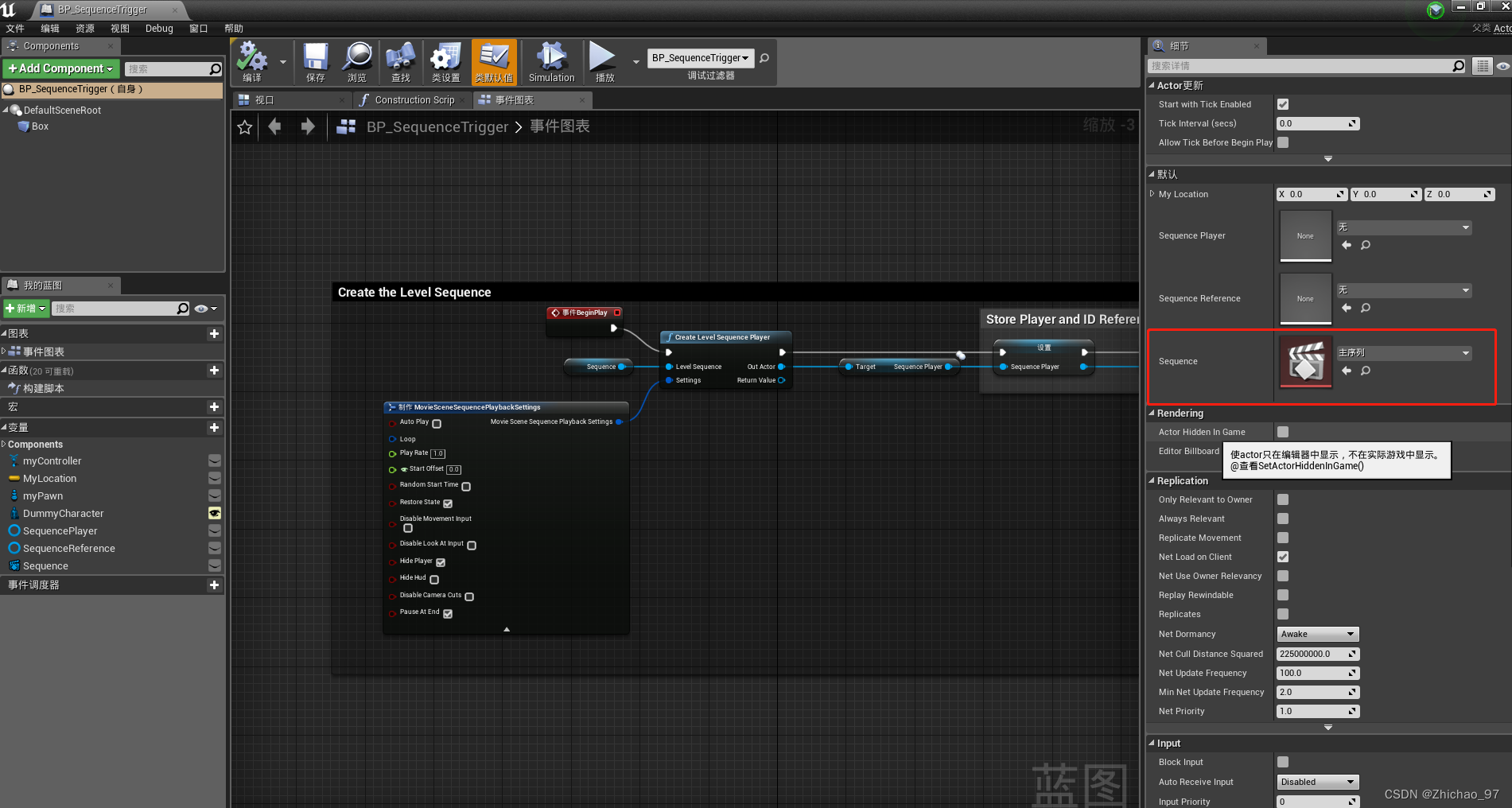Image resolution: width=1512 pixels, height=808 pixels.
Task: Uncheck Net Load on Client
Action: point(1282,557)
